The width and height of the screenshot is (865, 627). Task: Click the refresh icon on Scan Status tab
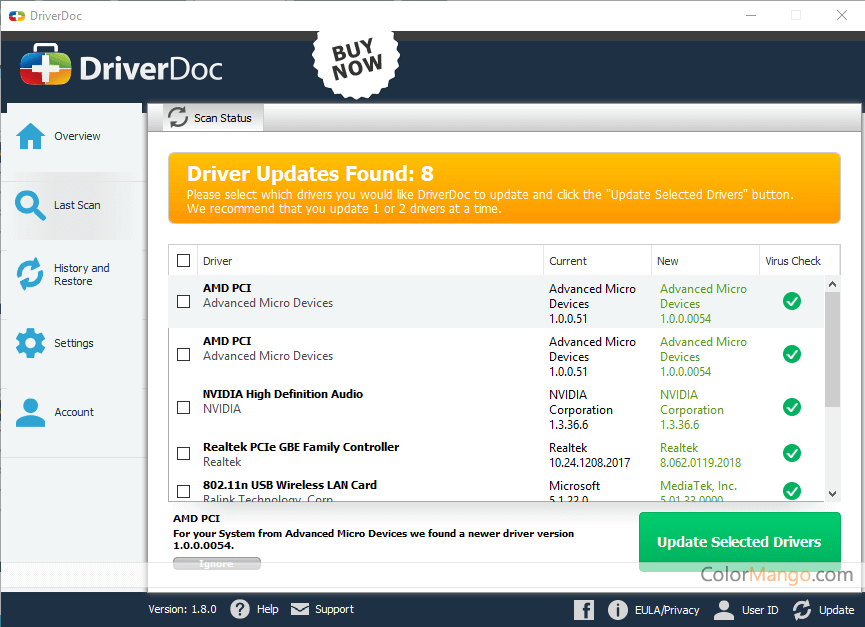177,117
